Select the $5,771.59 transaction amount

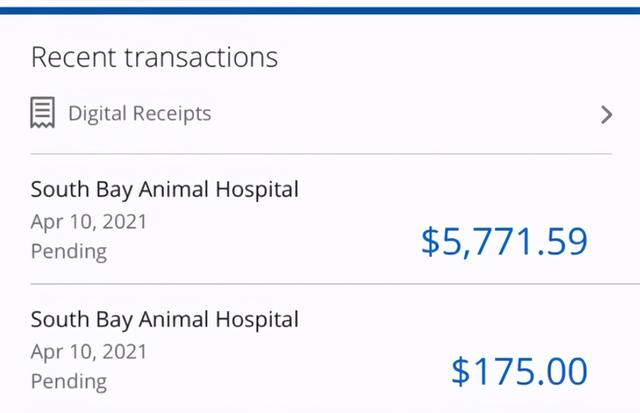pyautogui.click(x=504, y=242)
